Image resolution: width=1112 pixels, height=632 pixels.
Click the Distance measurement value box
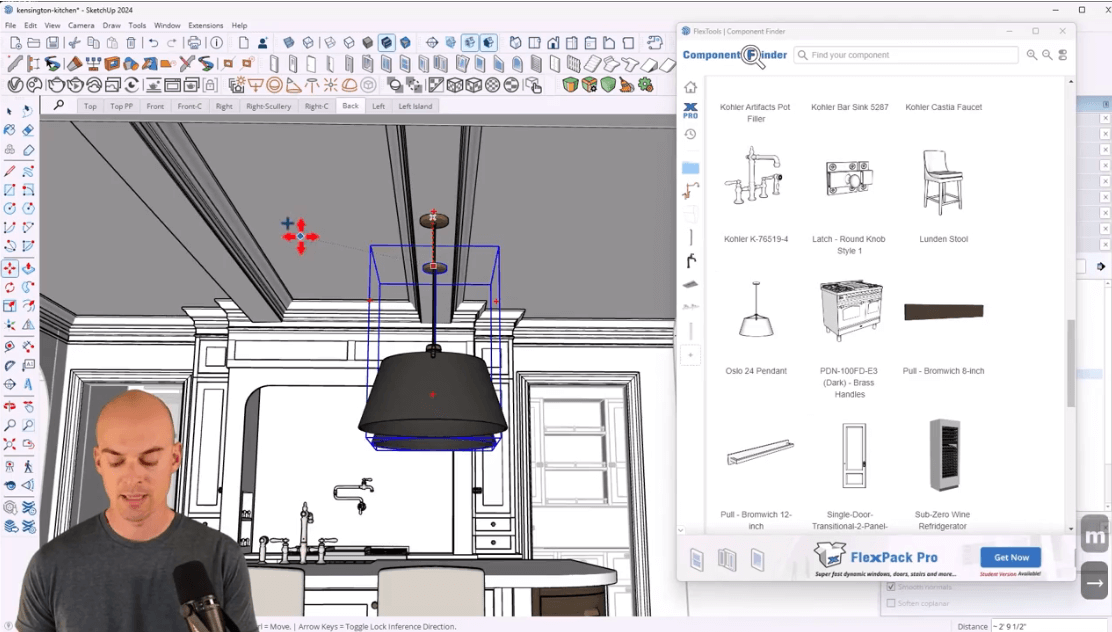click(x=1050, y=626)
